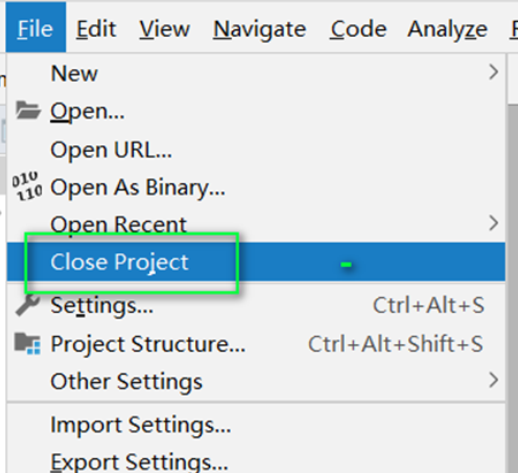
Task: Click the Project Structure folder icon
Action: 28,344
